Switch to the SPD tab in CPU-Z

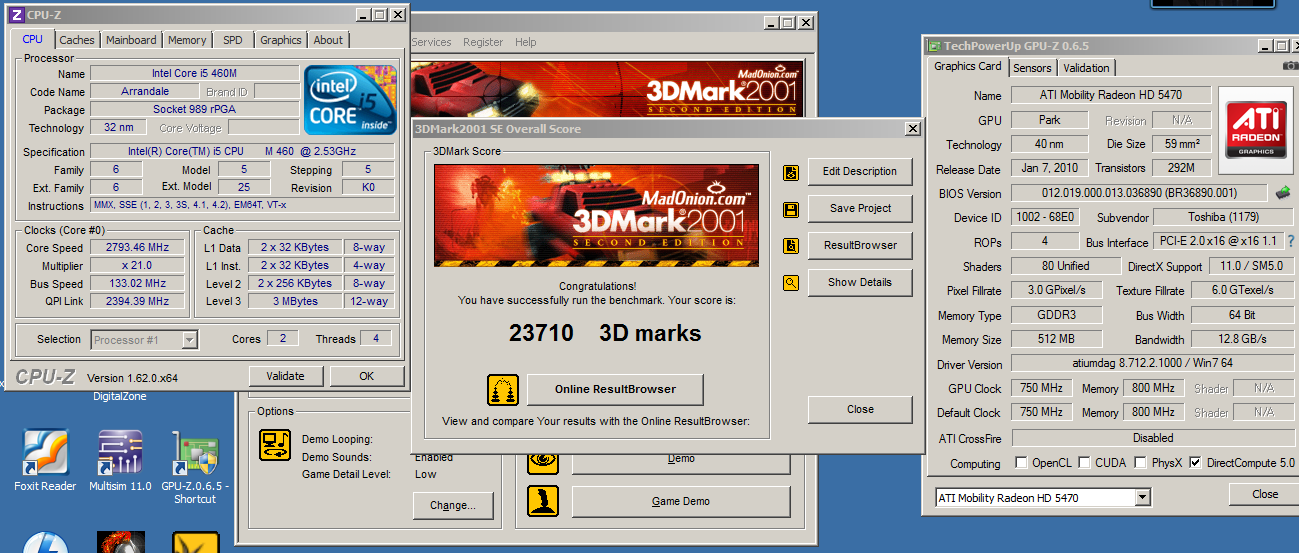pos(233,40)
